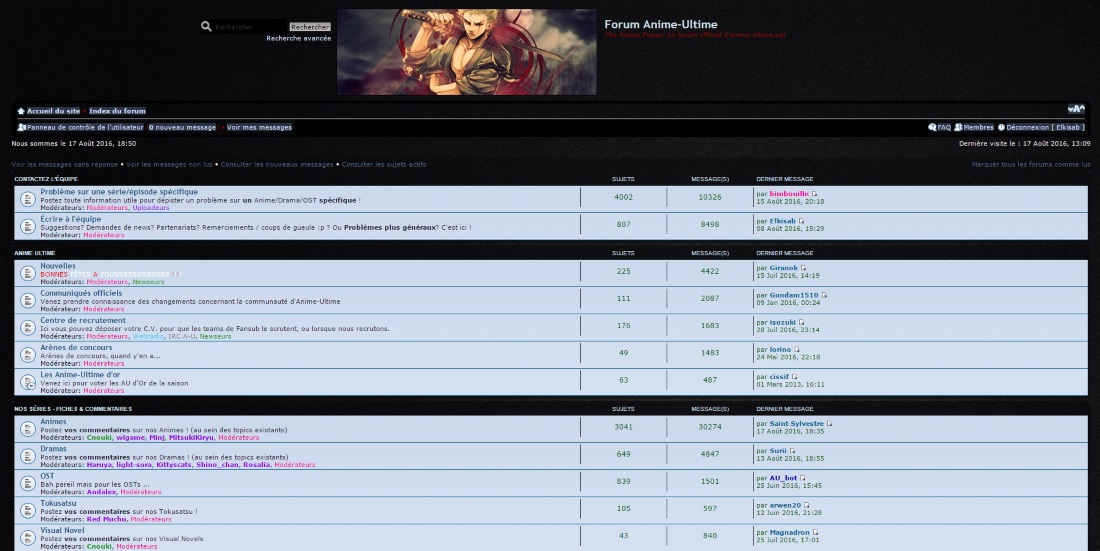
Task: Click the forum icon for Communiqués officiels
Action: [27, 300]
